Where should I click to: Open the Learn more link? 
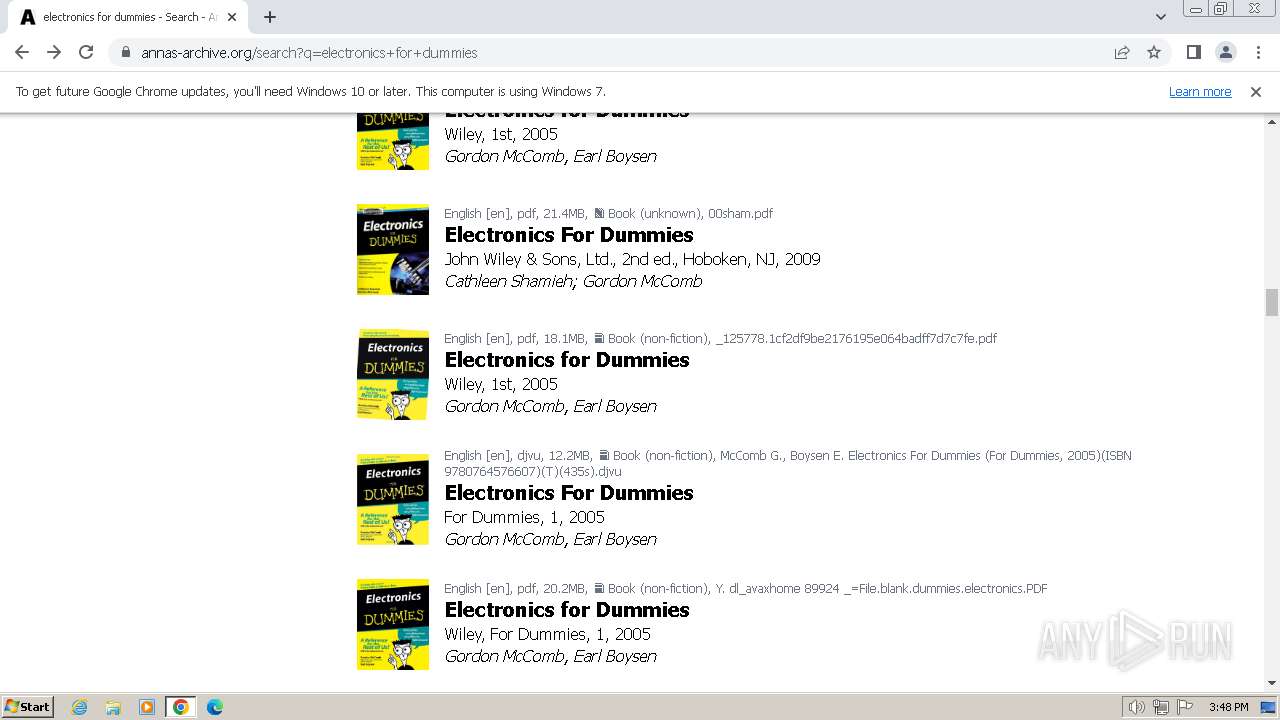coord(1200,91)
